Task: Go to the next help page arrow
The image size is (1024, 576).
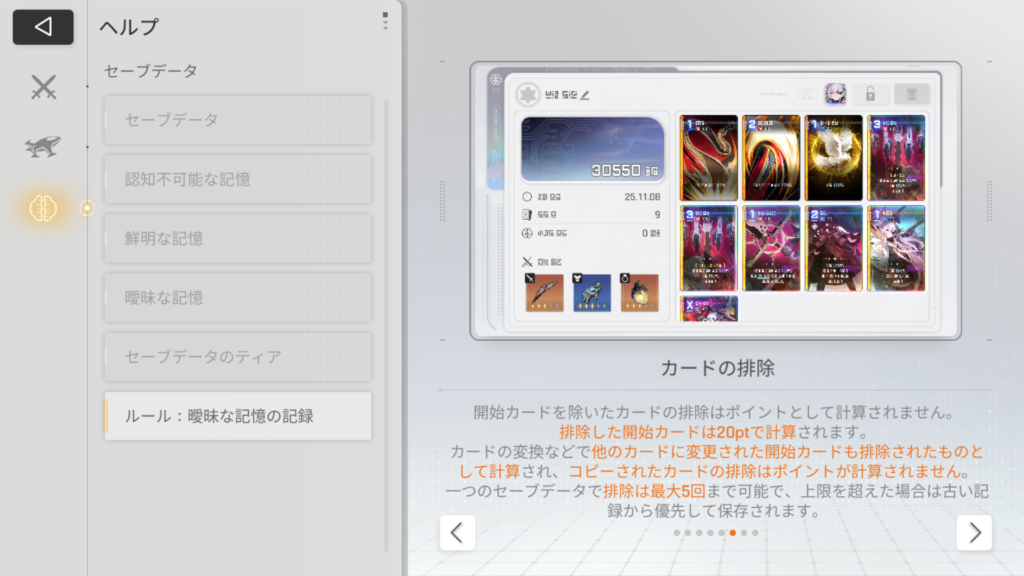Action: click(x=974, y=532)
